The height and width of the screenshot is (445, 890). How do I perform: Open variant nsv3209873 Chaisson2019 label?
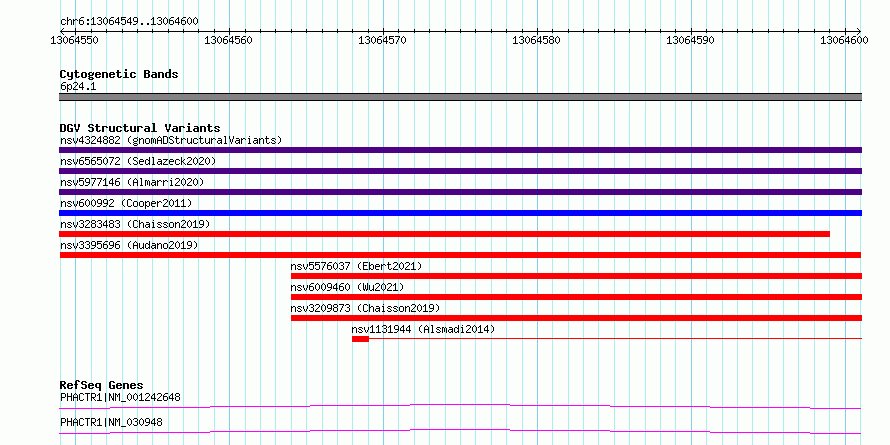pos(366,308)
